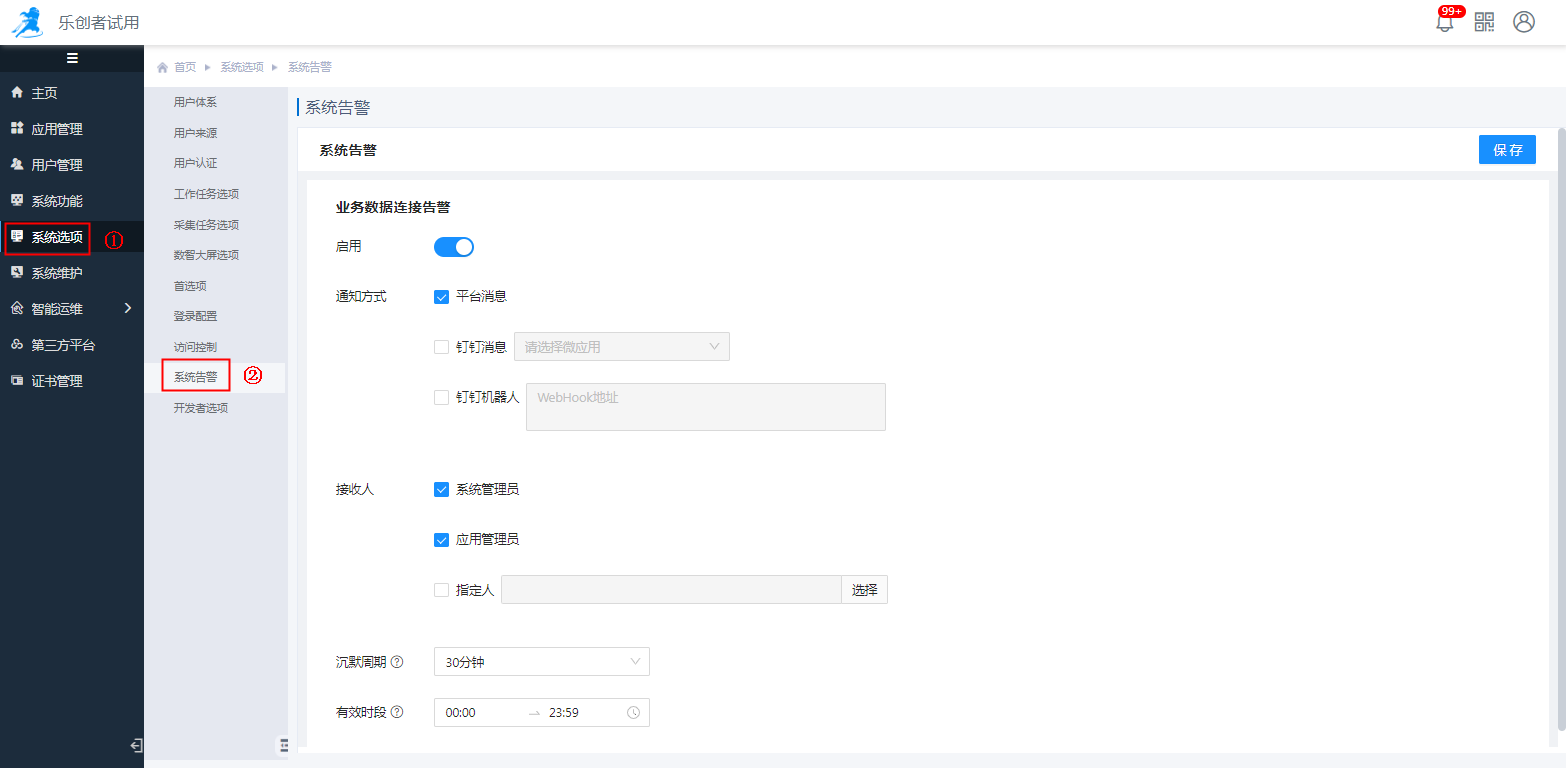Open the user profile avatar icon
Screen dimensions: 1566x768
pos(1523,22)
